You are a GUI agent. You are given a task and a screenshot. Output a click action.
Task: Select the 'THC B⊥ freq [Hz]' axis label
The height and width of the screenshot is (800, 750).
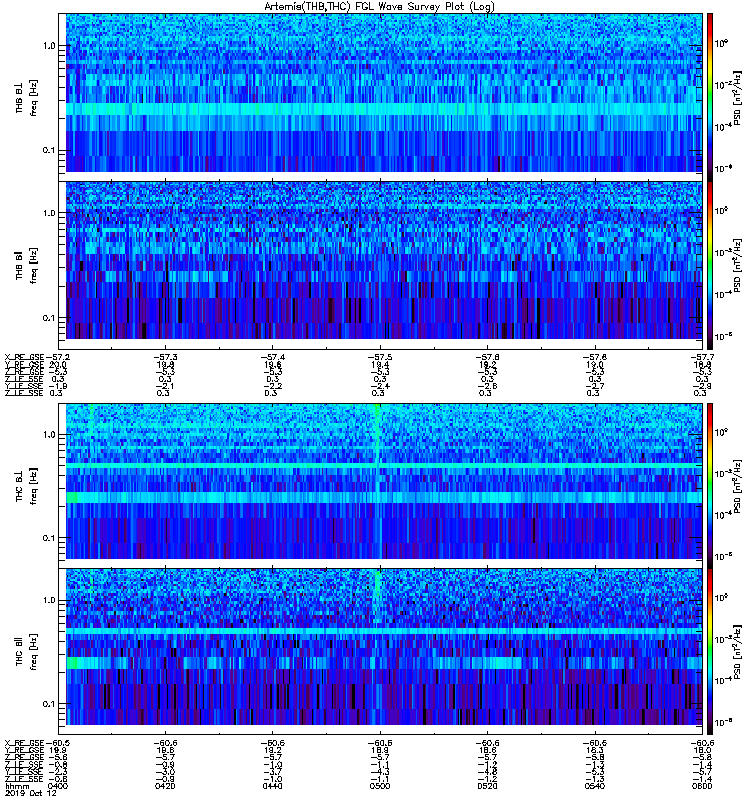pyautogui.click(x=26, y=486)
